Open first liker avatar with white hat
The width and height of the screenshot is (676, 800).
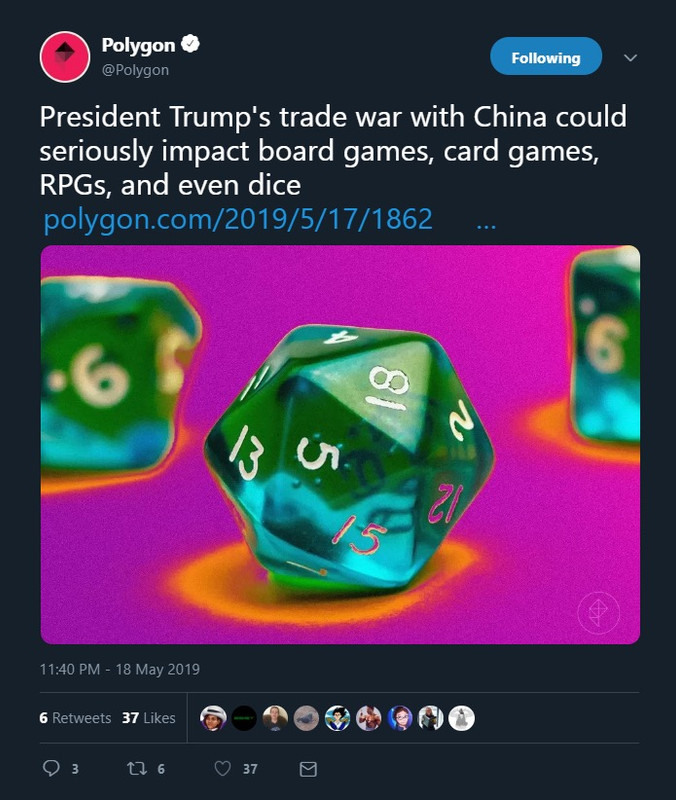213,718
